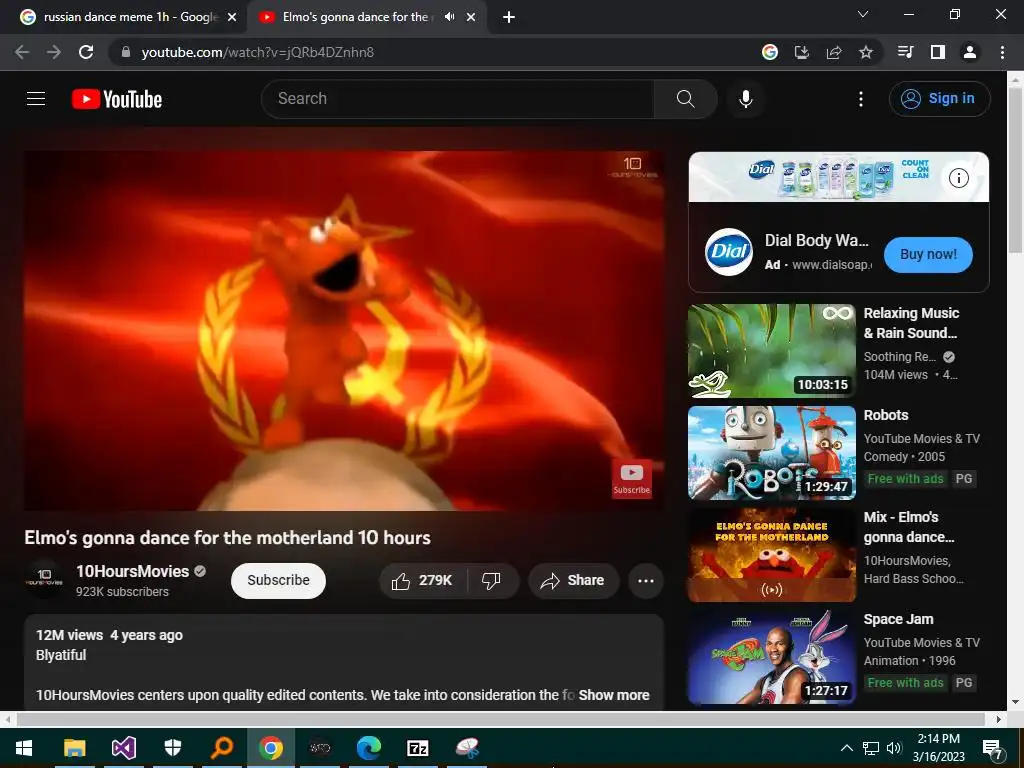View site info via the padlock icon

click(x=126, y=52)
